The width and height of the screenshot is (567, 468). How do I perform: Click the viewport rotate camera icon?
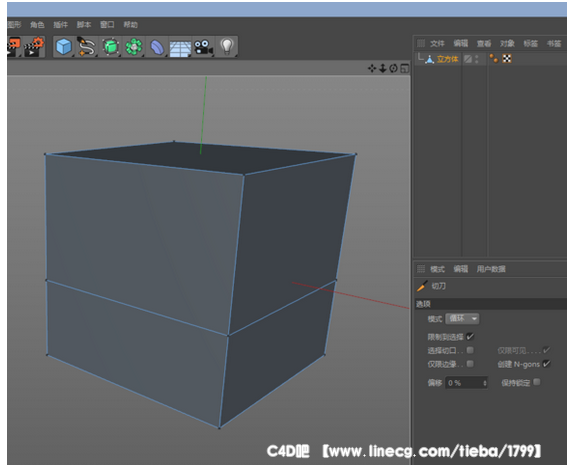(393, 68)
